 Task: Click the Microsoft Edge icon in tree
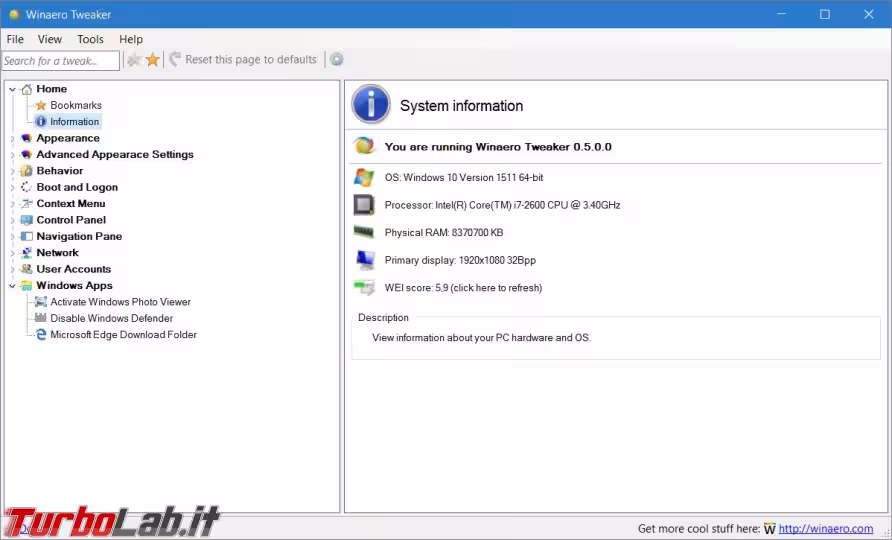click(41, 335)
